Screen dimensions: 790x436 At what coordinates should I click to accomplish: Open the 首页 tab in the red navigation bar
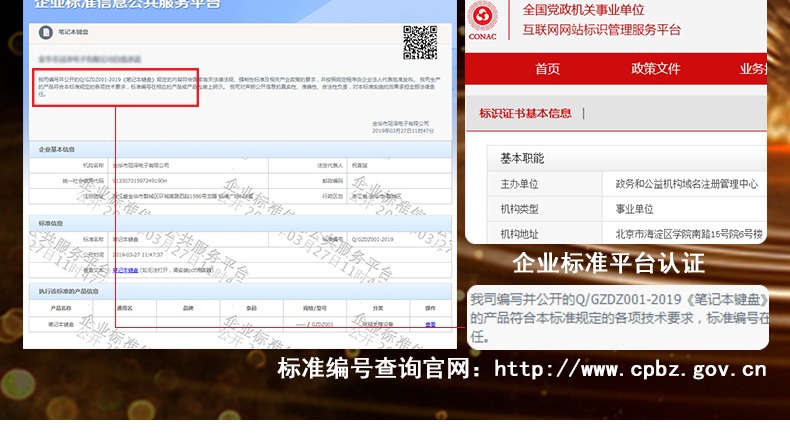(x=547, y=69)
